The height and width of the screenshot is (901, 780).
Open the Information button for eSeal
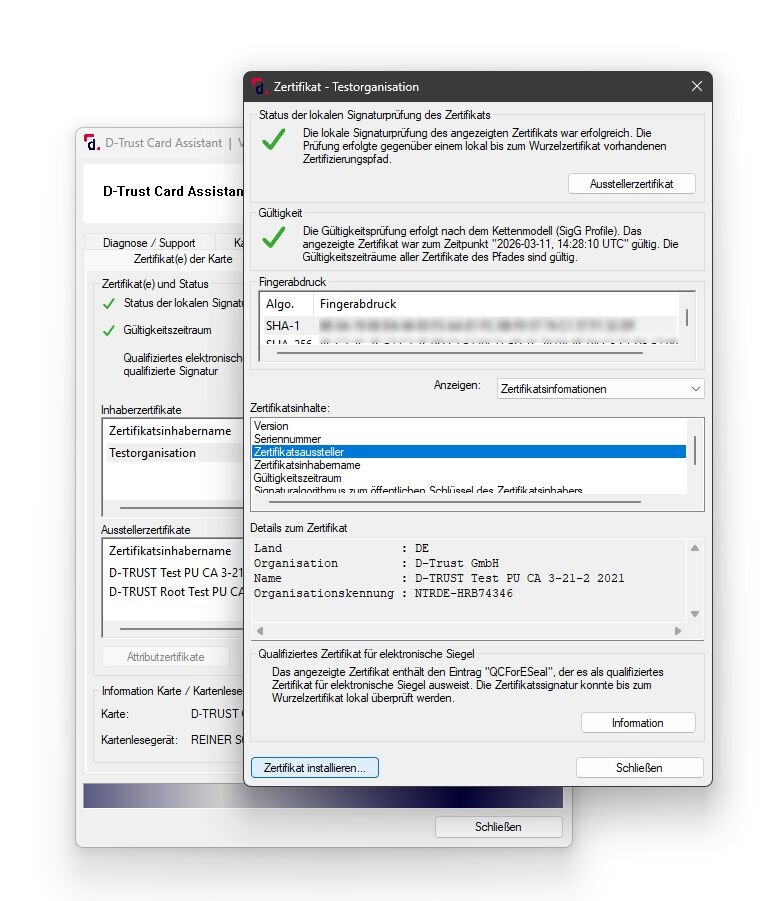pyautogui.click(x=638, y=723)
